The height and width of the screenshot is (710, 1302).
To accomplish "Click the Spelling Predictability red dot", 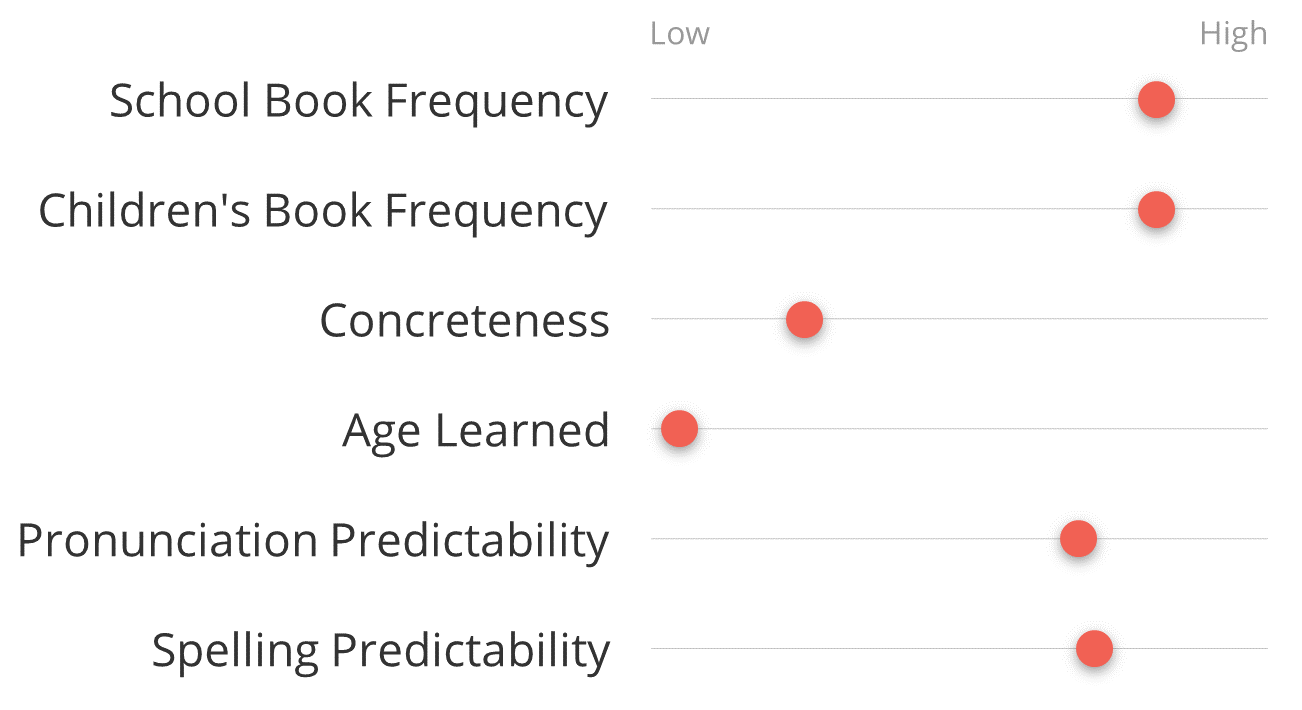I will [x=1094, y=649].
